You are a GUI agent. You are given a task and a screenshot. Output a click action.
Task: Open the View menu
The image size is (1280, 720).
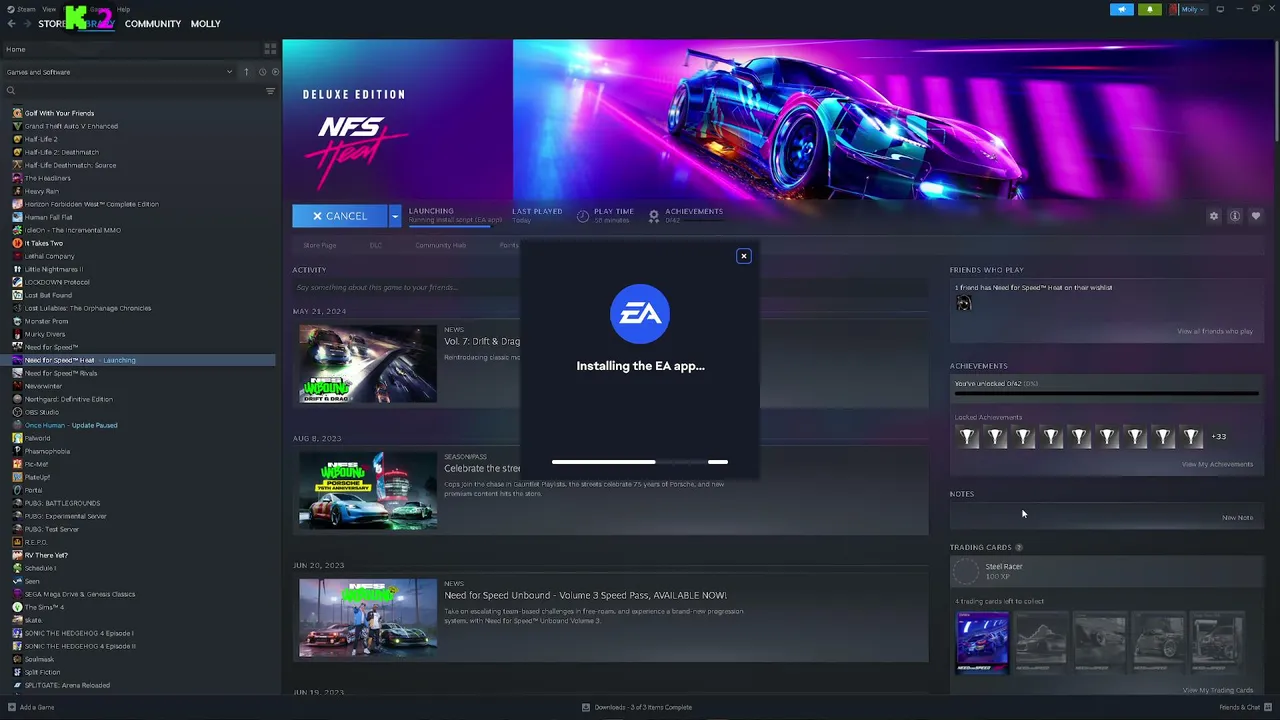49,9
